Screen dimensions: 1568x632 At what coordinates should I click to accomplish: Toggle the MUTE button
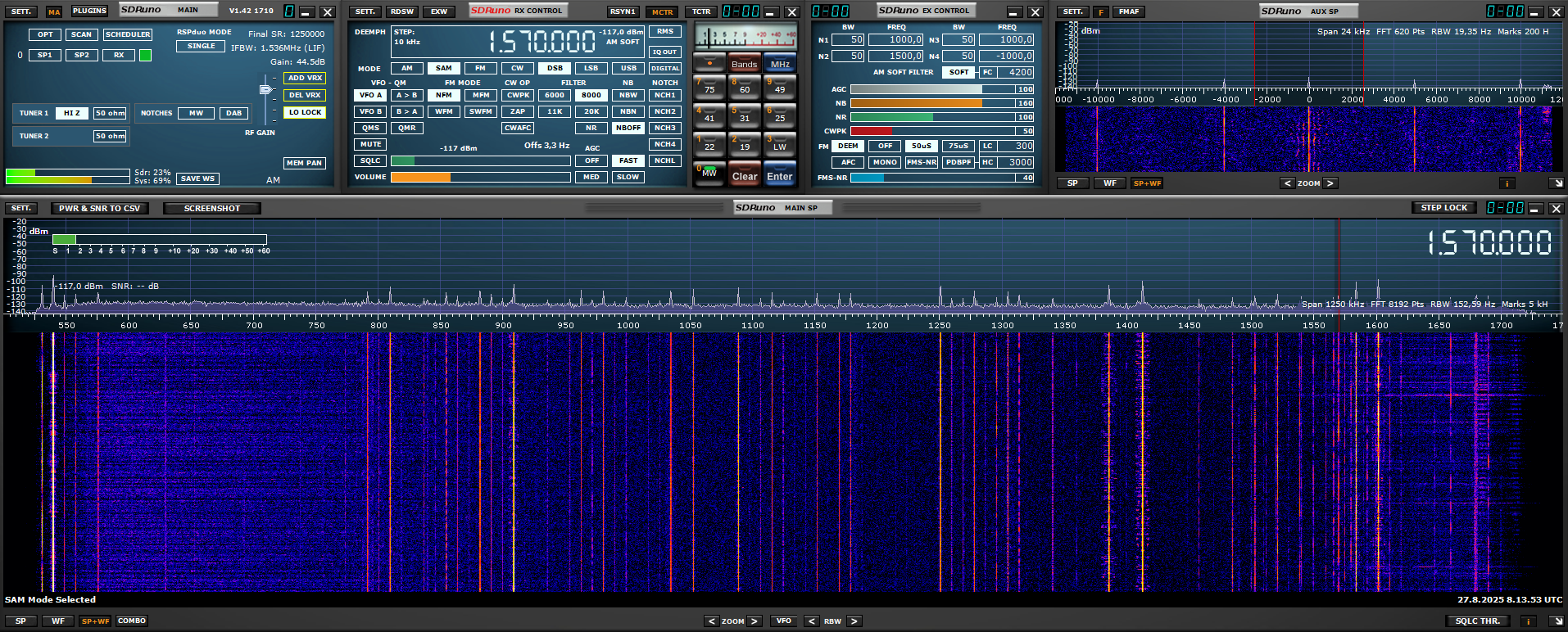[x=371, y=144]
